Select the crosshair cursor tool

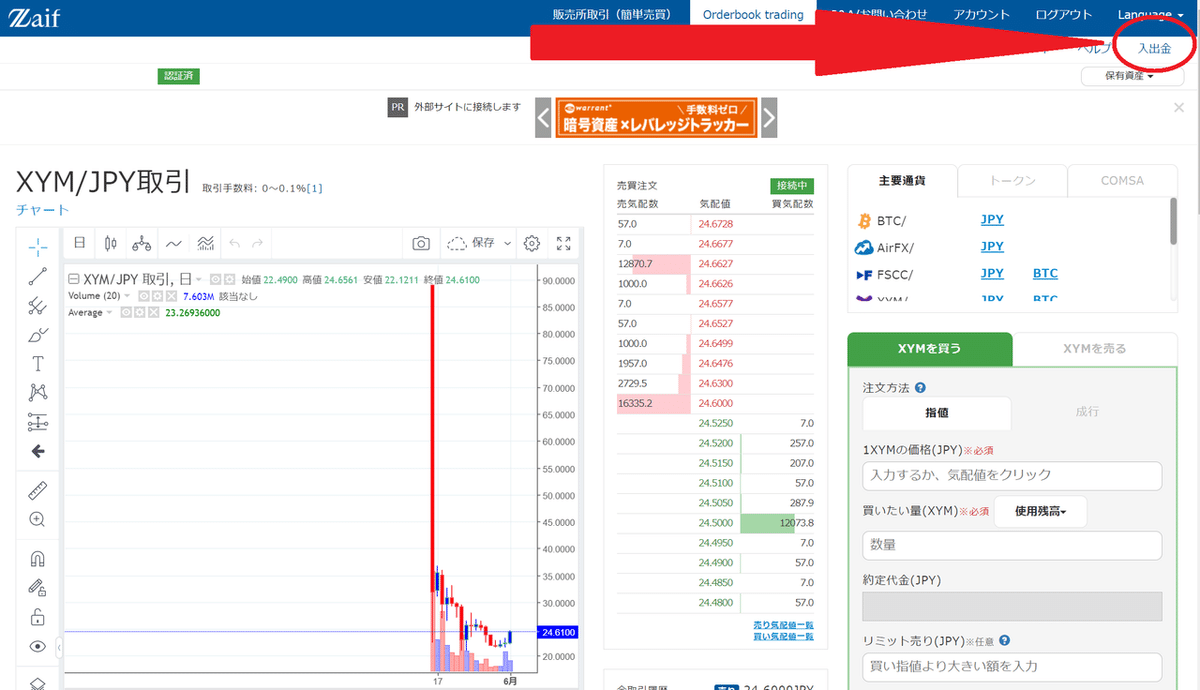click(38, 246)
